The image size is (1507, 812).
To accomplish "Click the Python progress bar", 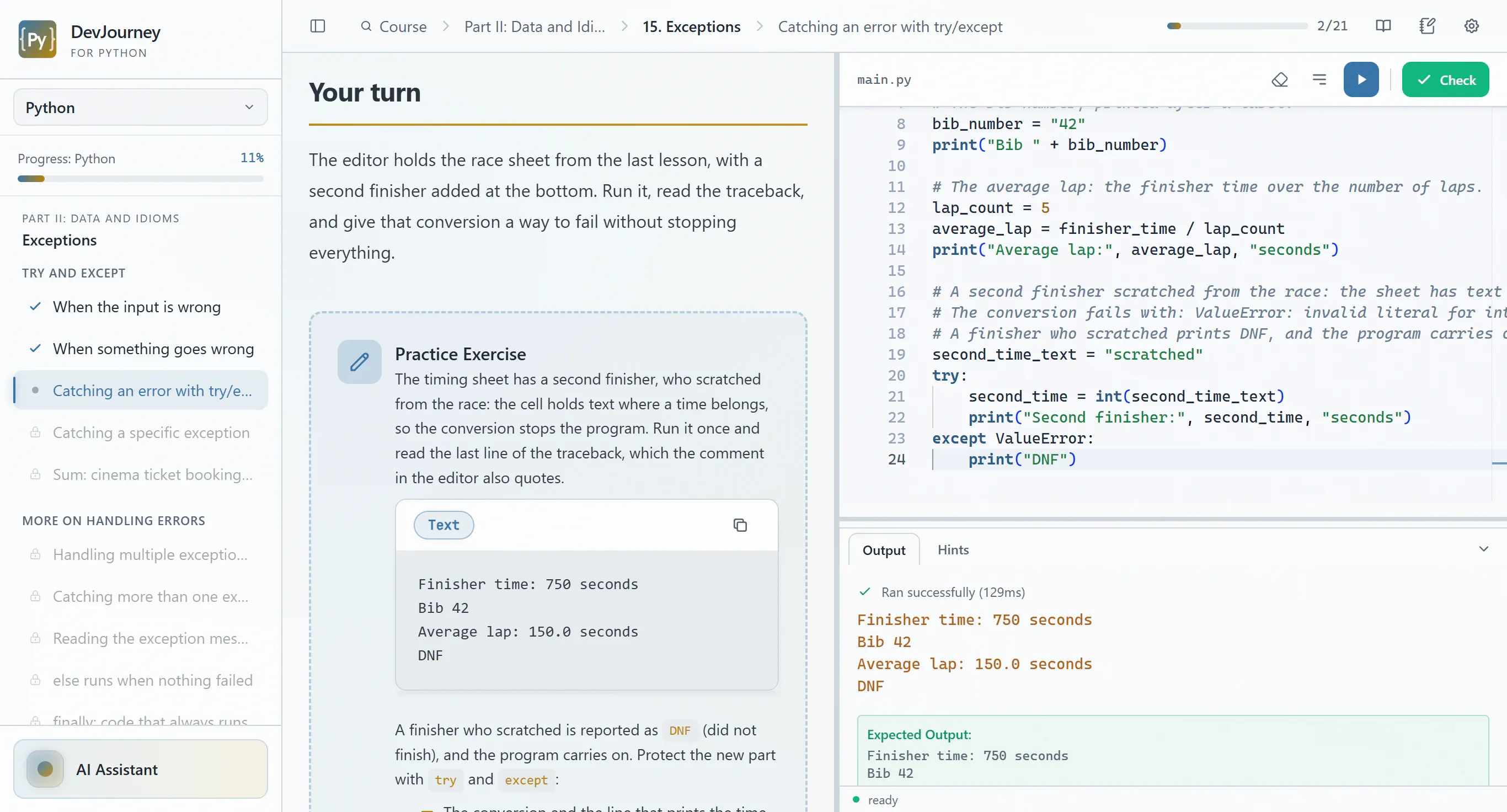I will [x=141, y=179].
